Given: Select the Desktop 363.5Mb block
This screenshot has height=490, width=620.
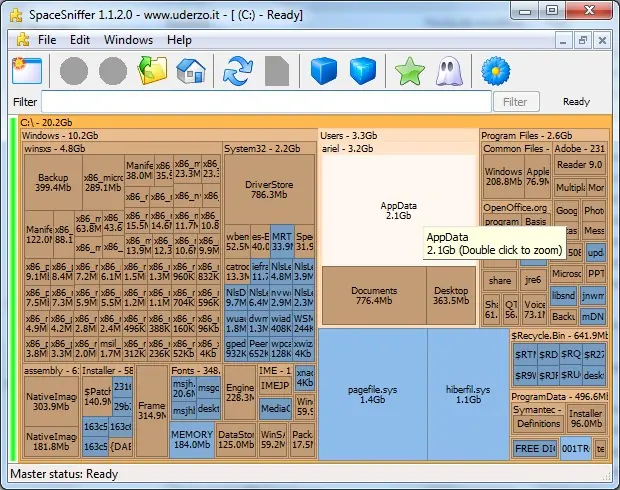Looking at the screenshot, I should point(451,295).
